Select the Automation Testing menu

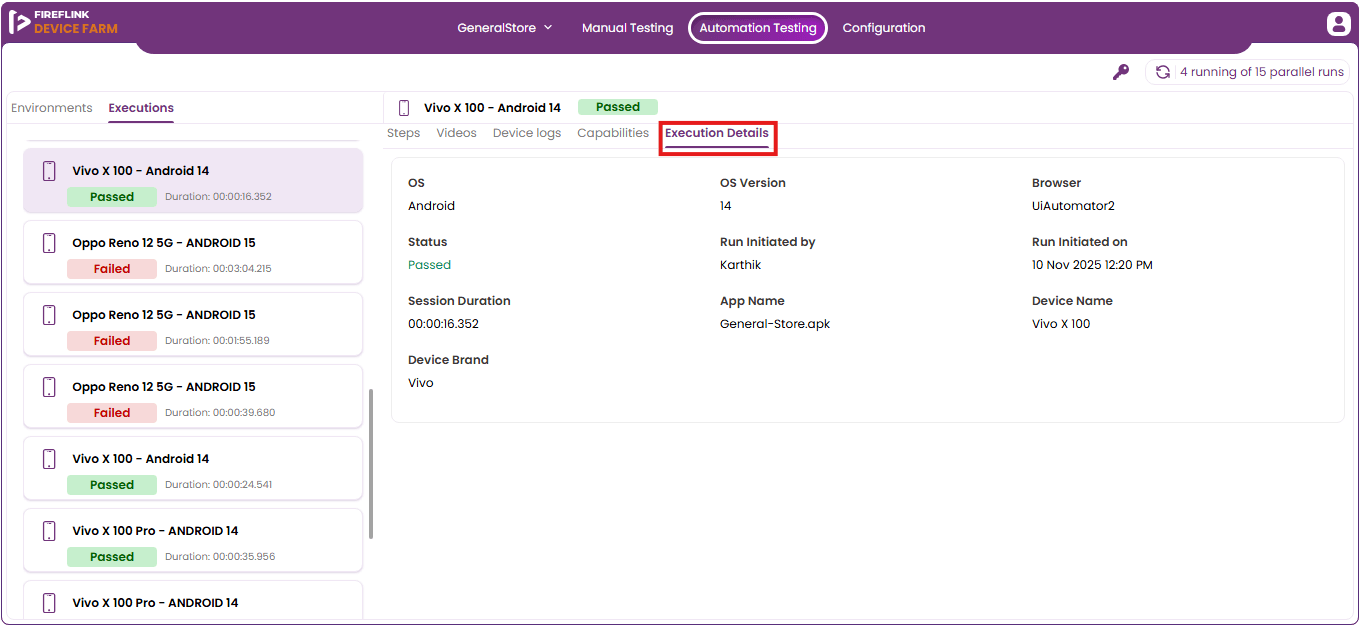pos(758,28)
